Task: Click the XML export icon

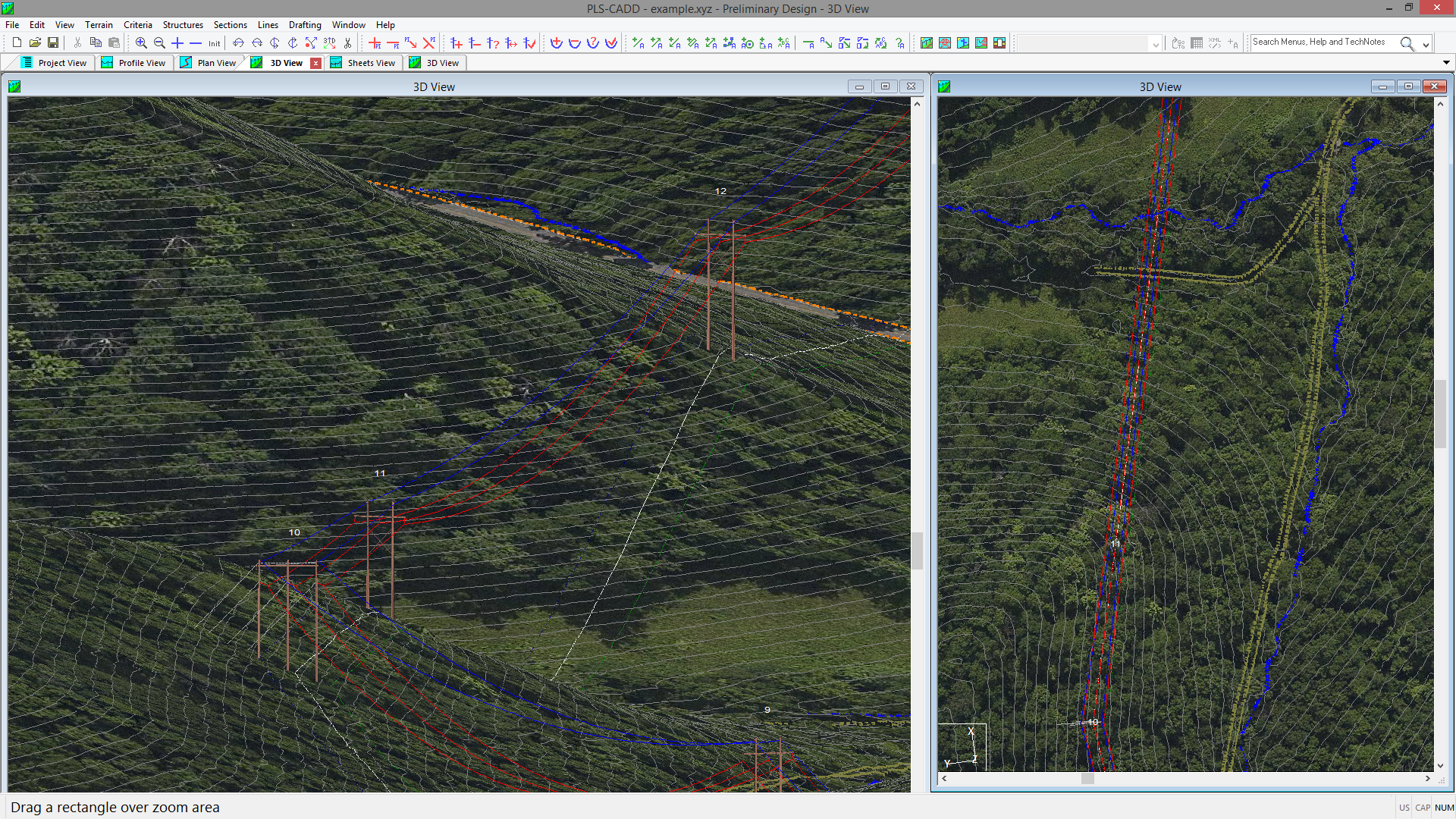Action: 1215,43
